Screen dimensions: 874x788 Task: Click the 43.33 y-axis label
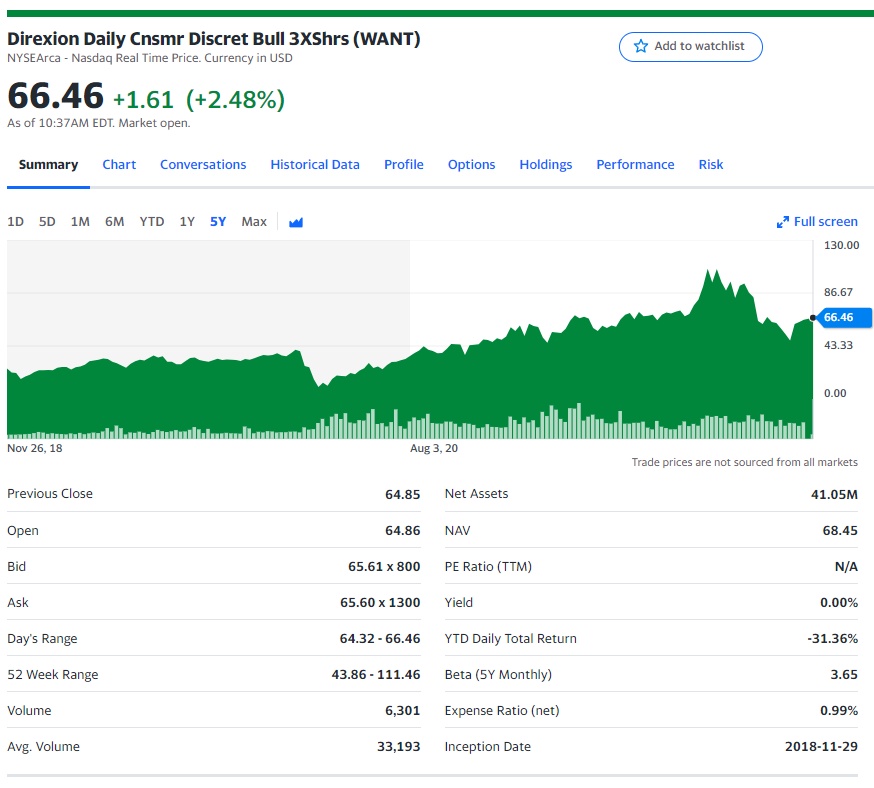(x=838, y=346)
